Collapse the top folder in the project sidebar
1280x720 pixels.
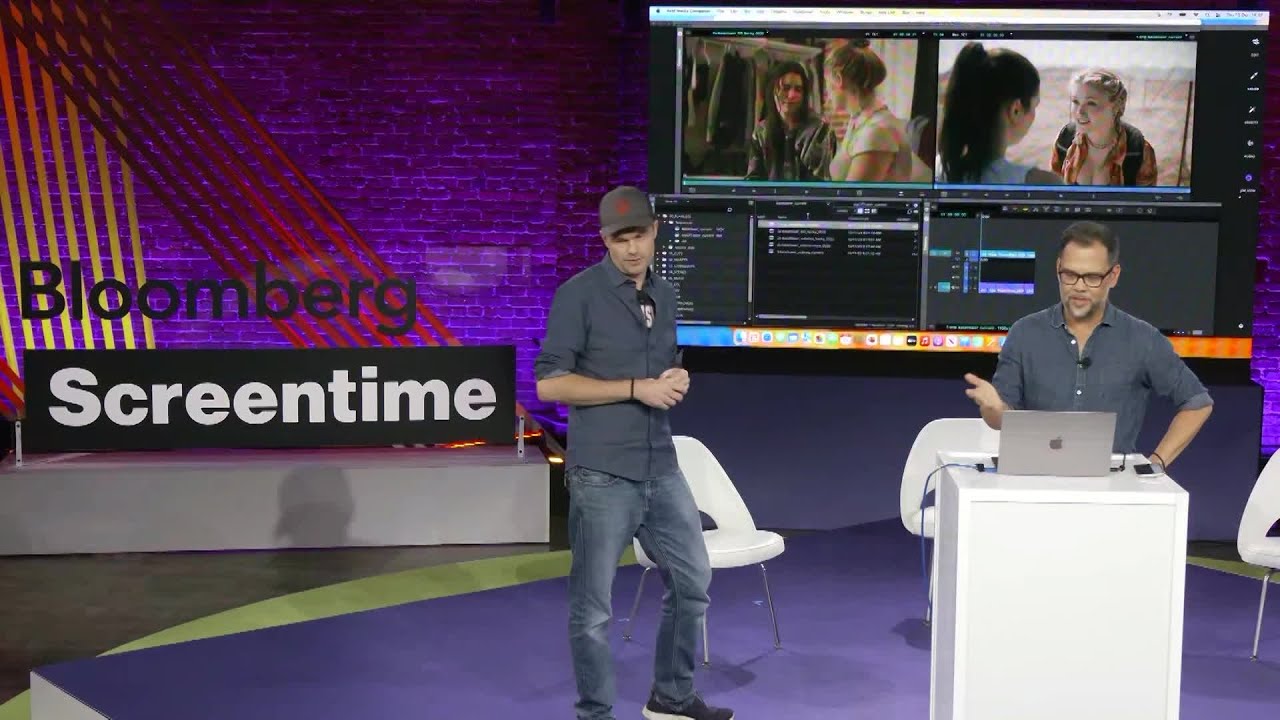(659, 216)
